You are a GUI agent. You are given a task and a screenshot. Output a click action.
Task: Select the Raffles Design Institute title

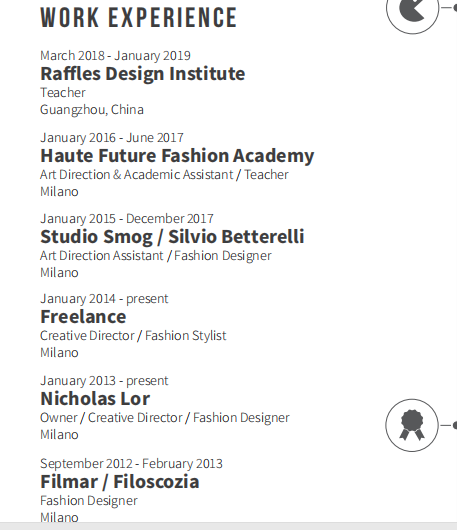tap(143, 74)
